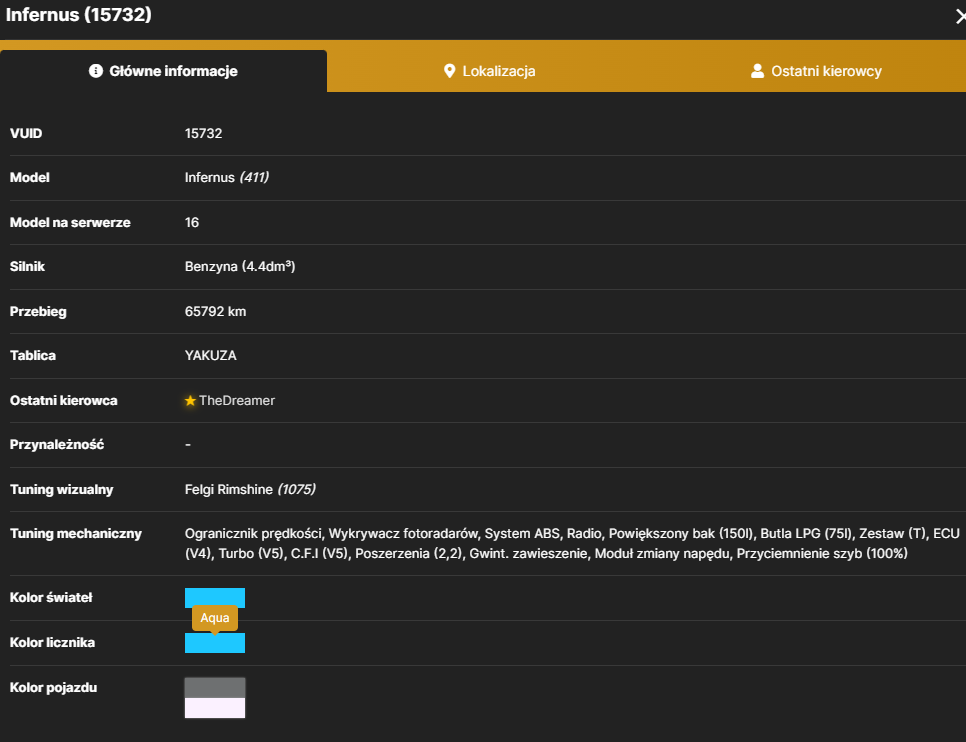Click the Tuning mechaniczny parts list text
Screen dimensions: 966x742
572,544
